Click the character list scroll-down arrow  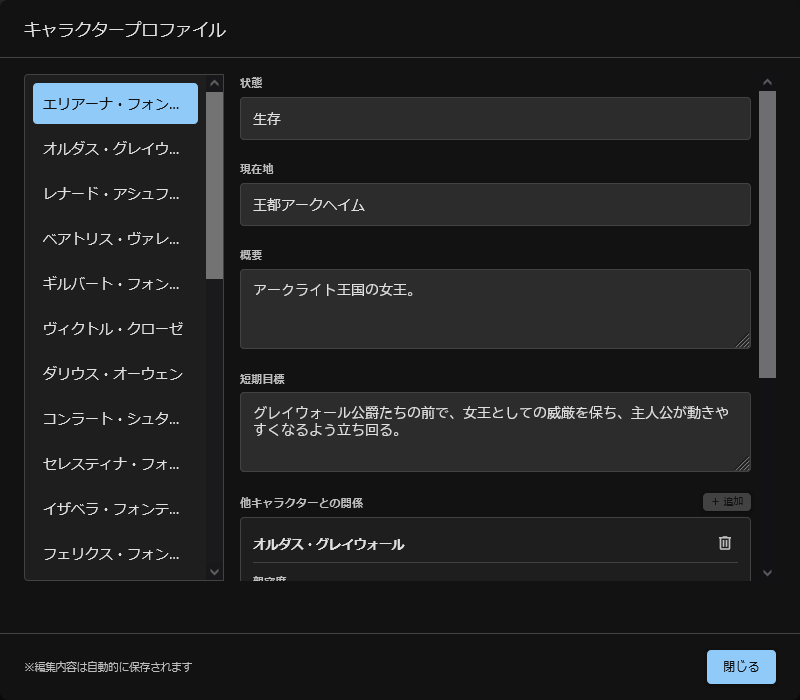214,572
